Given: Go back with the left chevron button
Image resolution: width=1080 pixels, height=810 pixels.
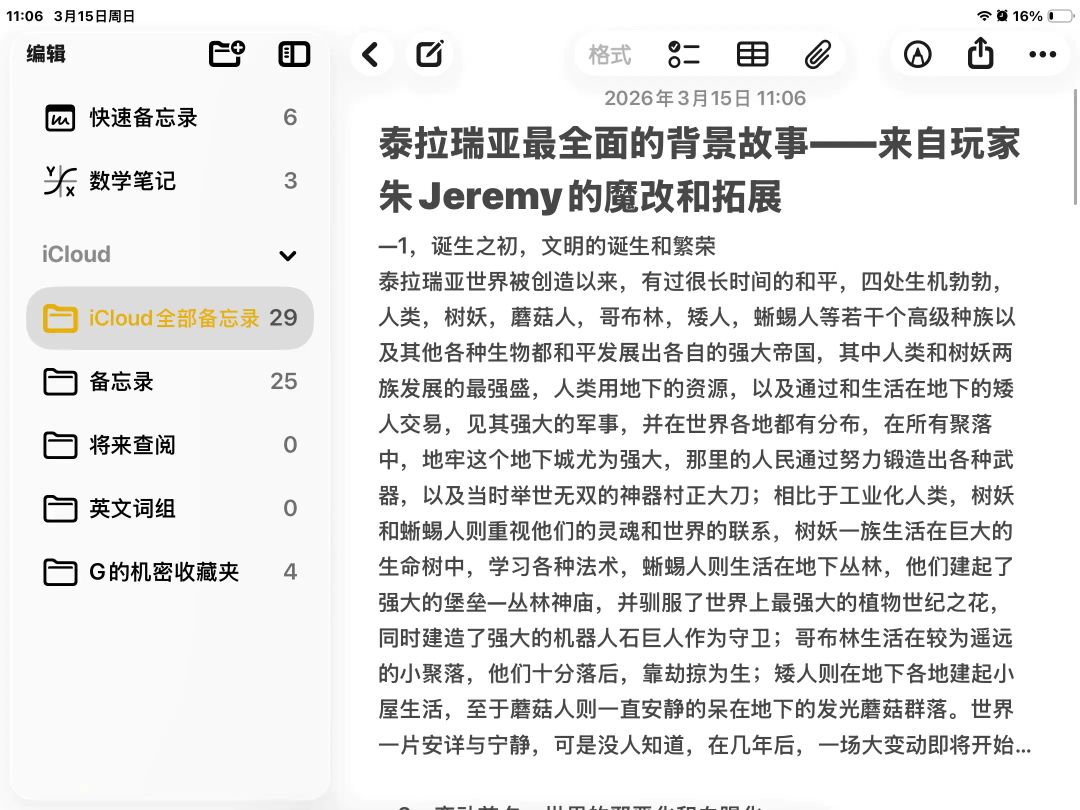Looking at the screenshot, I should (371, 54).
